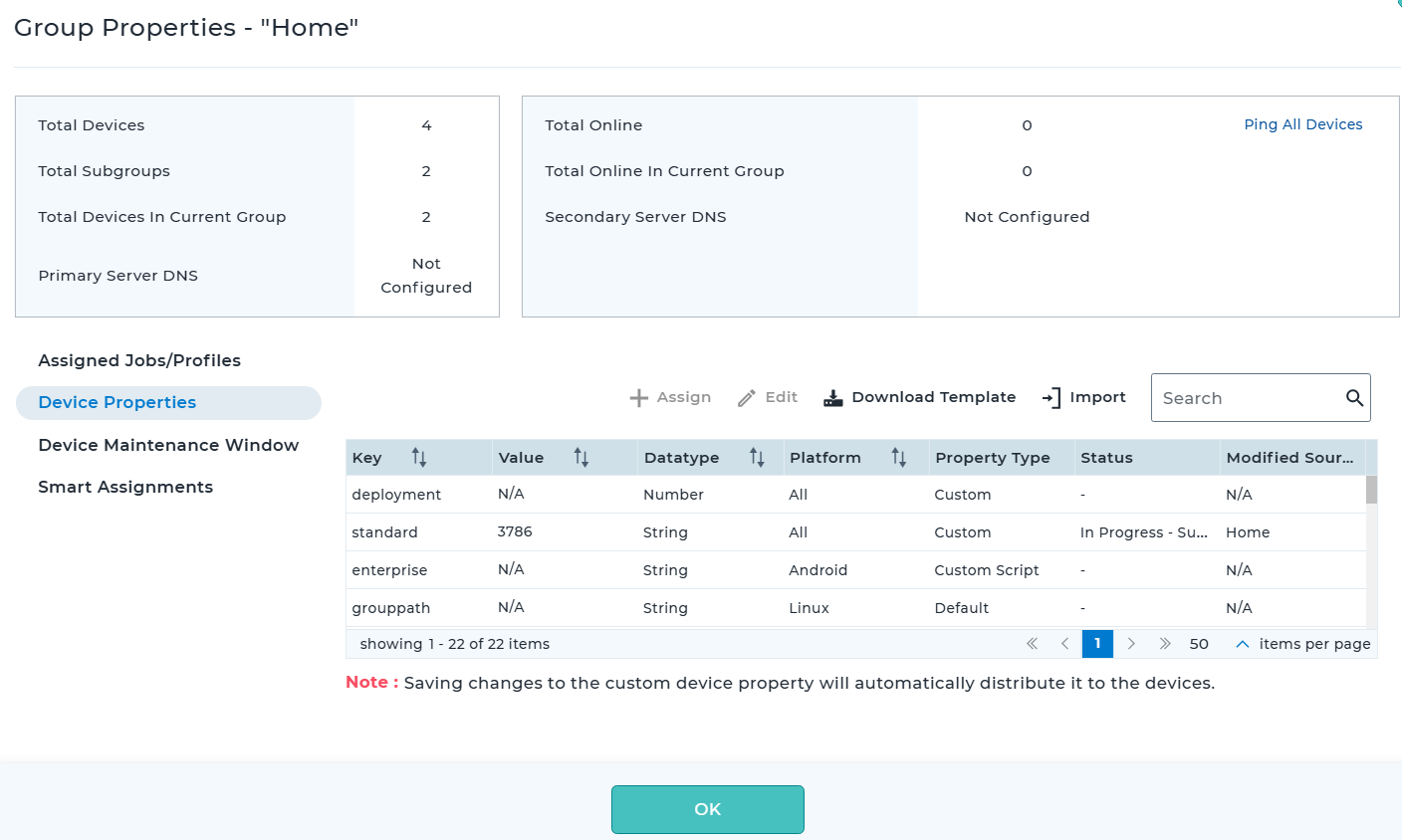This screenshot has width=1402, height=840.
Task: Click in the Search input field
Action: [x=1245, y=398]
